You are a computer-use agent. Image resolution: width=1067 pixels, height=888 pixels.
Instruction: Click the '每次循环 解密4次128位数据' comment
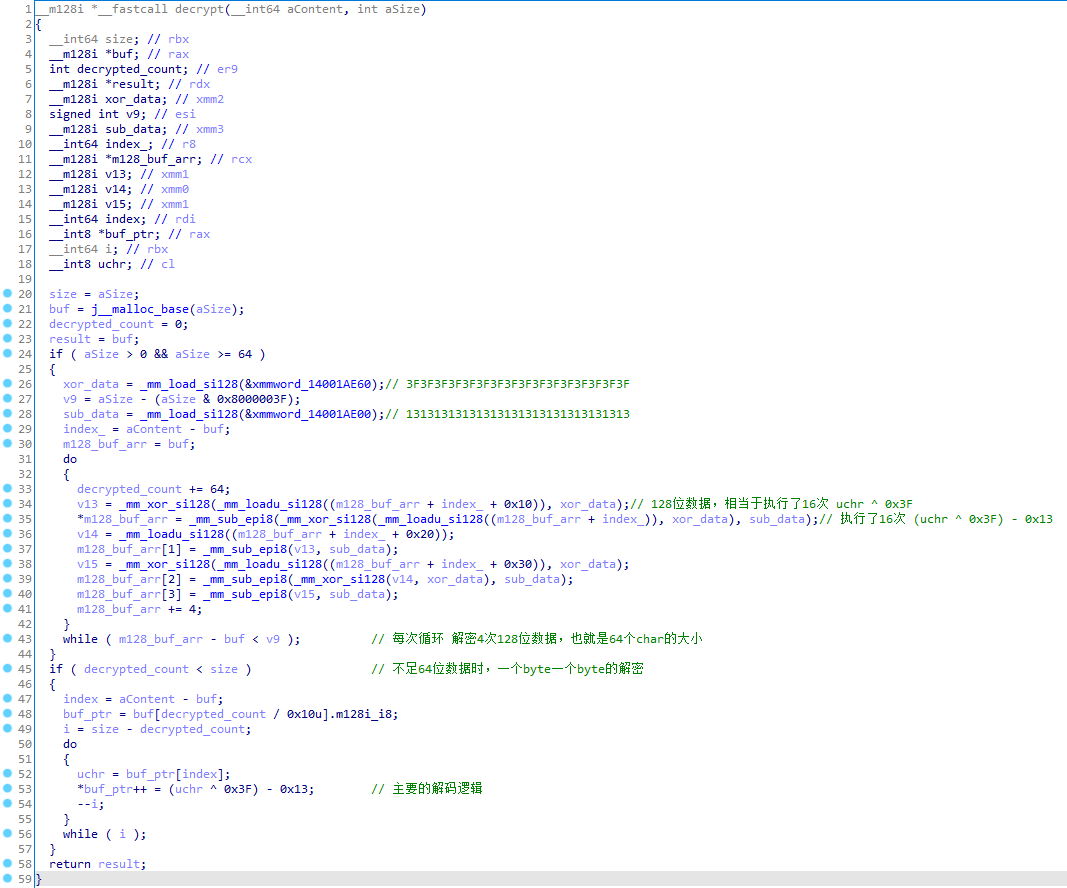point(476,639)
